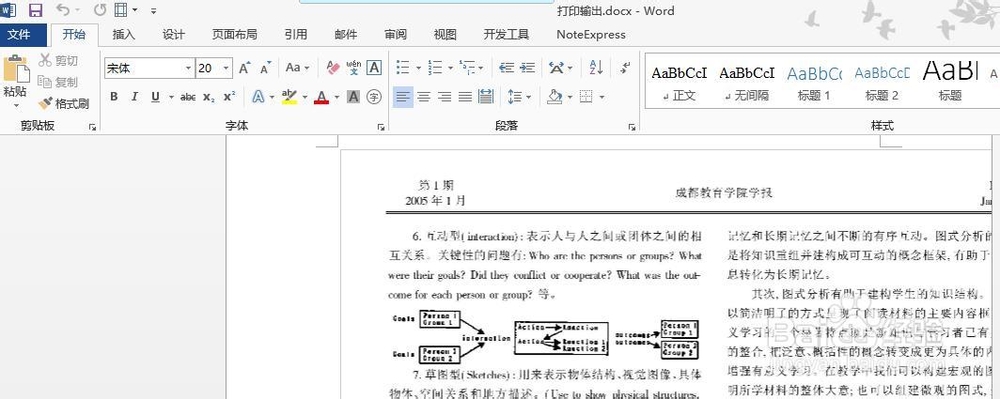The image size is (1000, 399).
Task: Open the customize quick access toolbar dropdown
Action: point(154,11)
